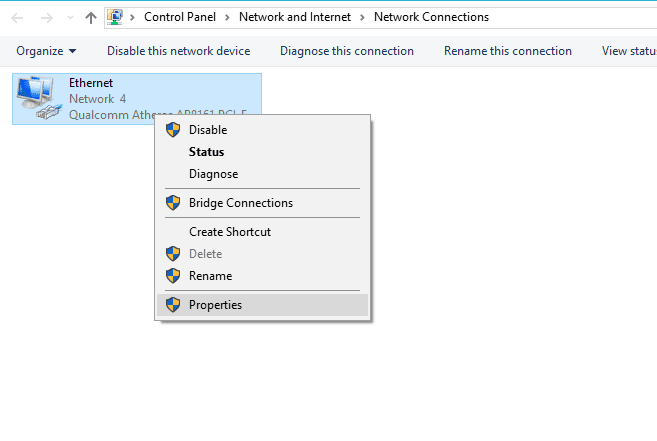Click Disable this network device

[178, 51]
